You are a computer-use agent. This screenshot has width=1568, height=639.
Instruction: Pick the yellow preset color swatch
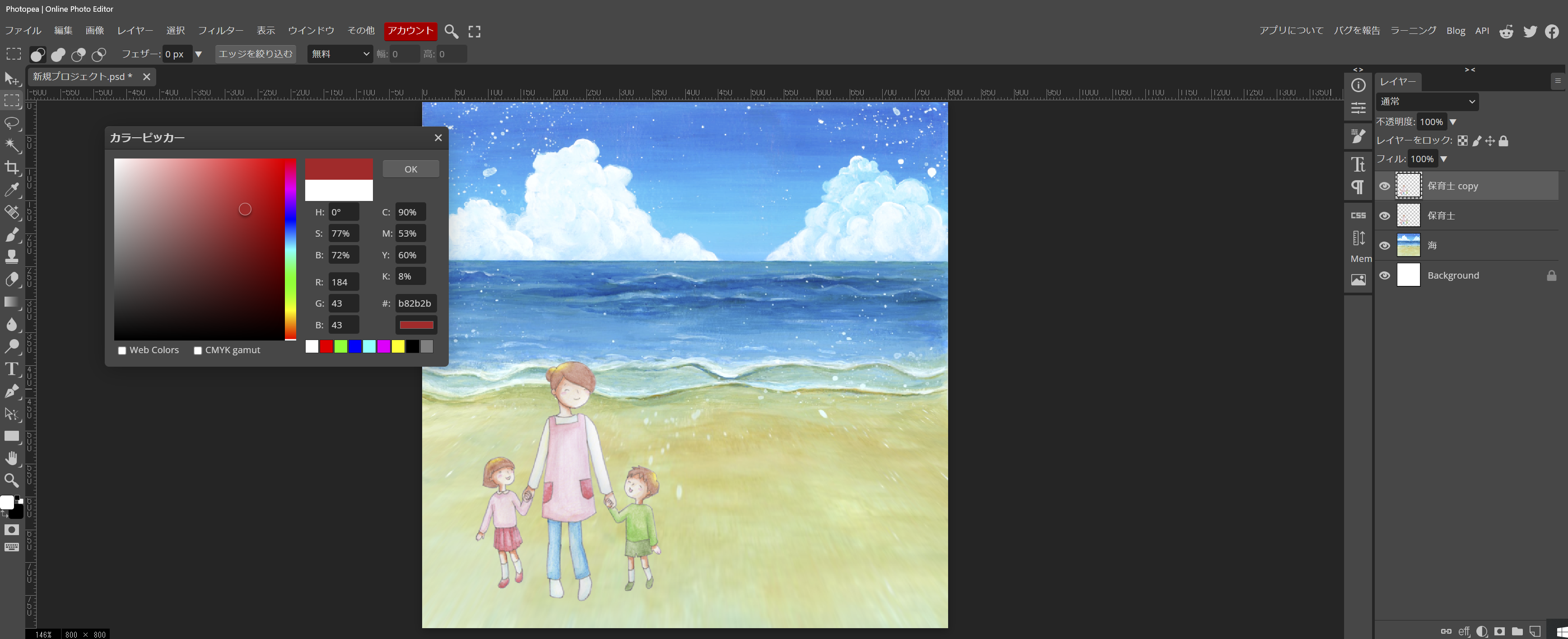tap(398, 347)
